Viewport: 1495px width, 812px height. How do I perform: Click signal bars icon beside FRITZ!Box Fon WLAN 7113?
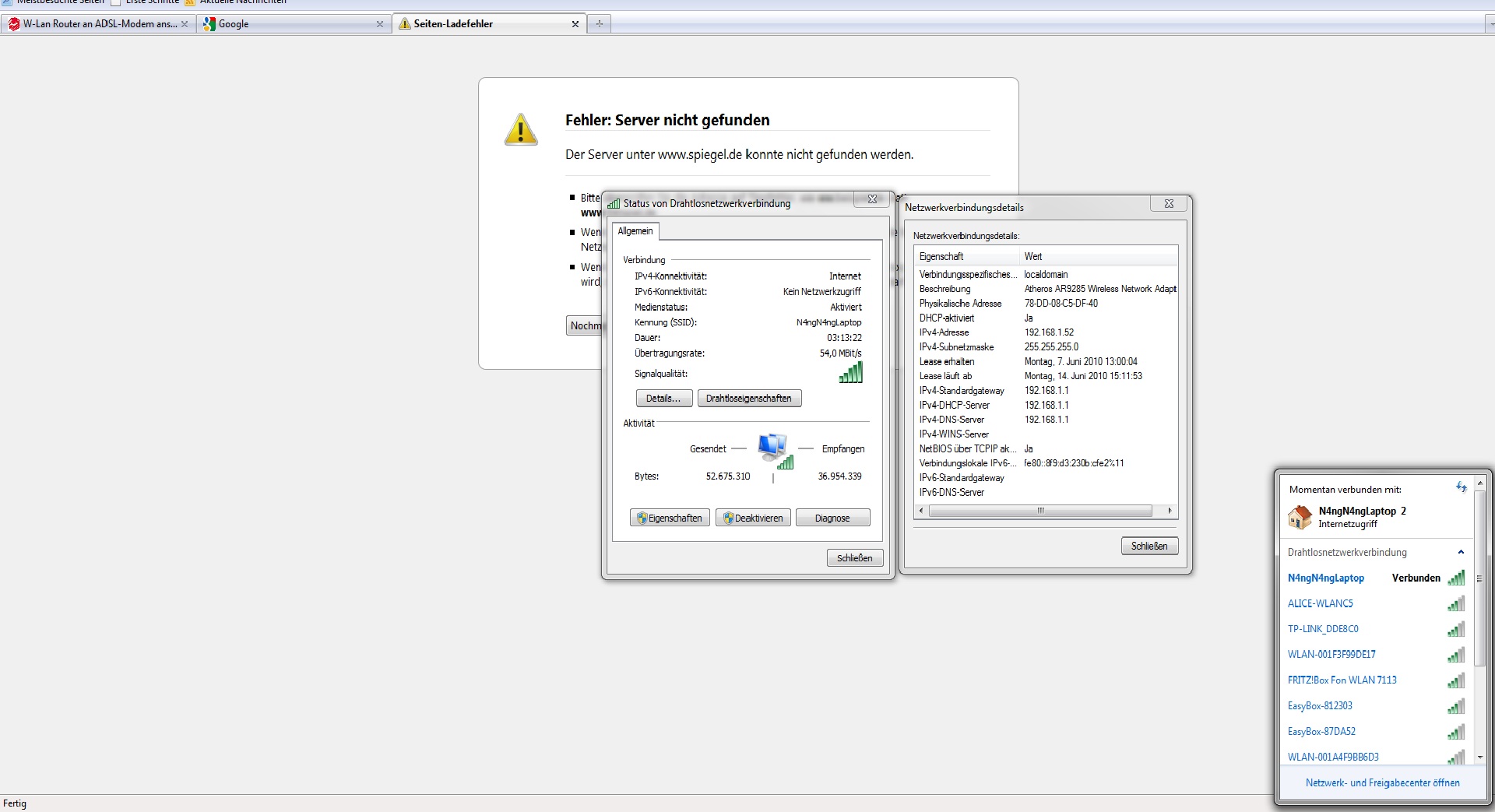point(1455,680)
